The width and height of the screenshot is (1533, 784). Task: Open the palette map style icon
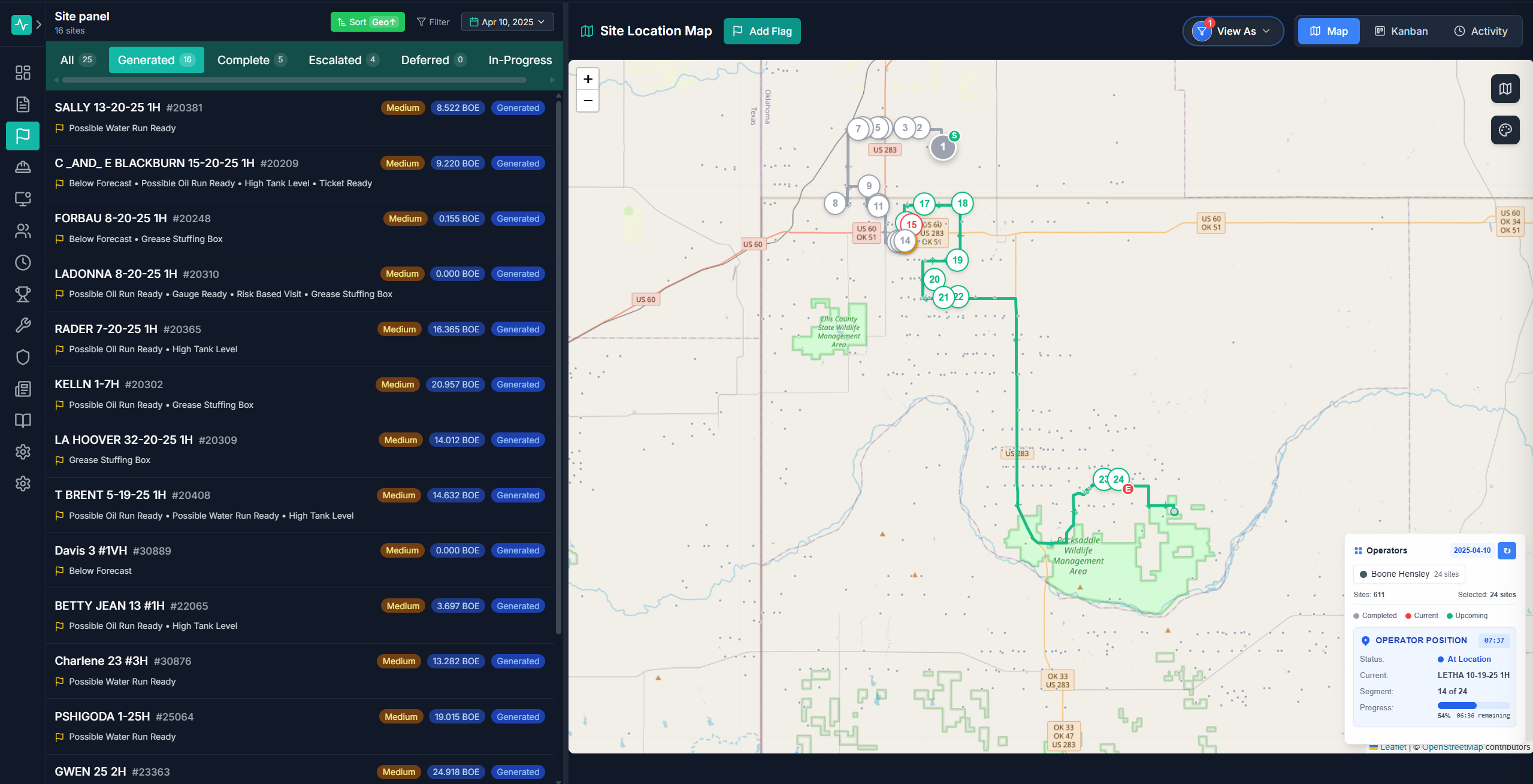(x=1504, y=130)
